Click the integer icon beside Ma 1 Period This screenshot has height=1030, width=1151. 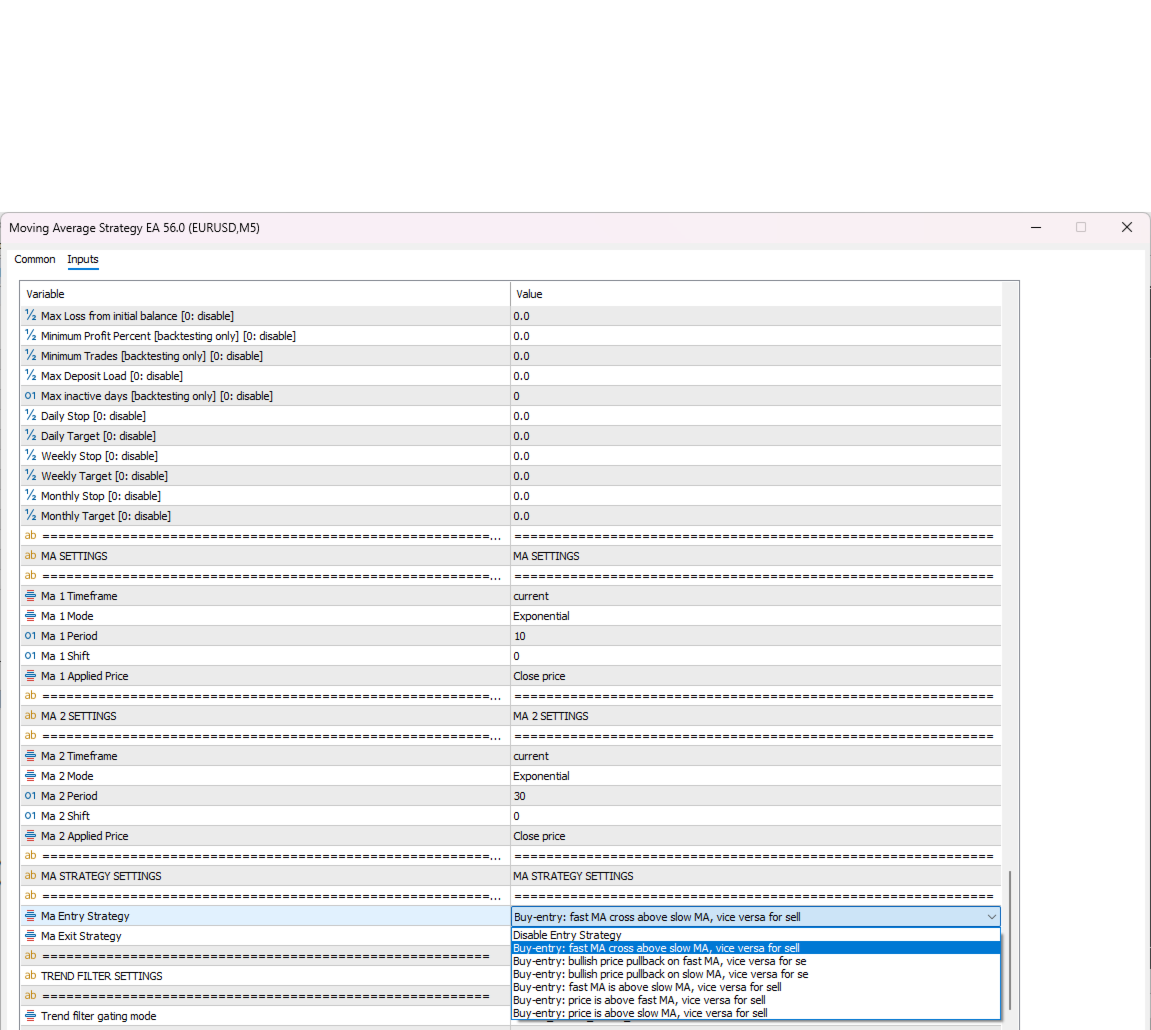point(30,636)
